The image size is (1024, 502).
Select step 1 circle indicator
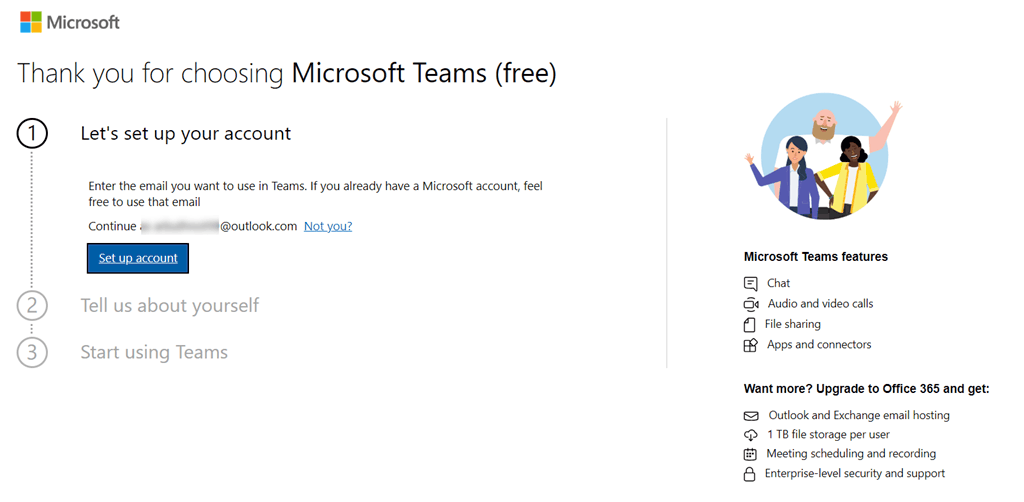(x=32, y=134)
